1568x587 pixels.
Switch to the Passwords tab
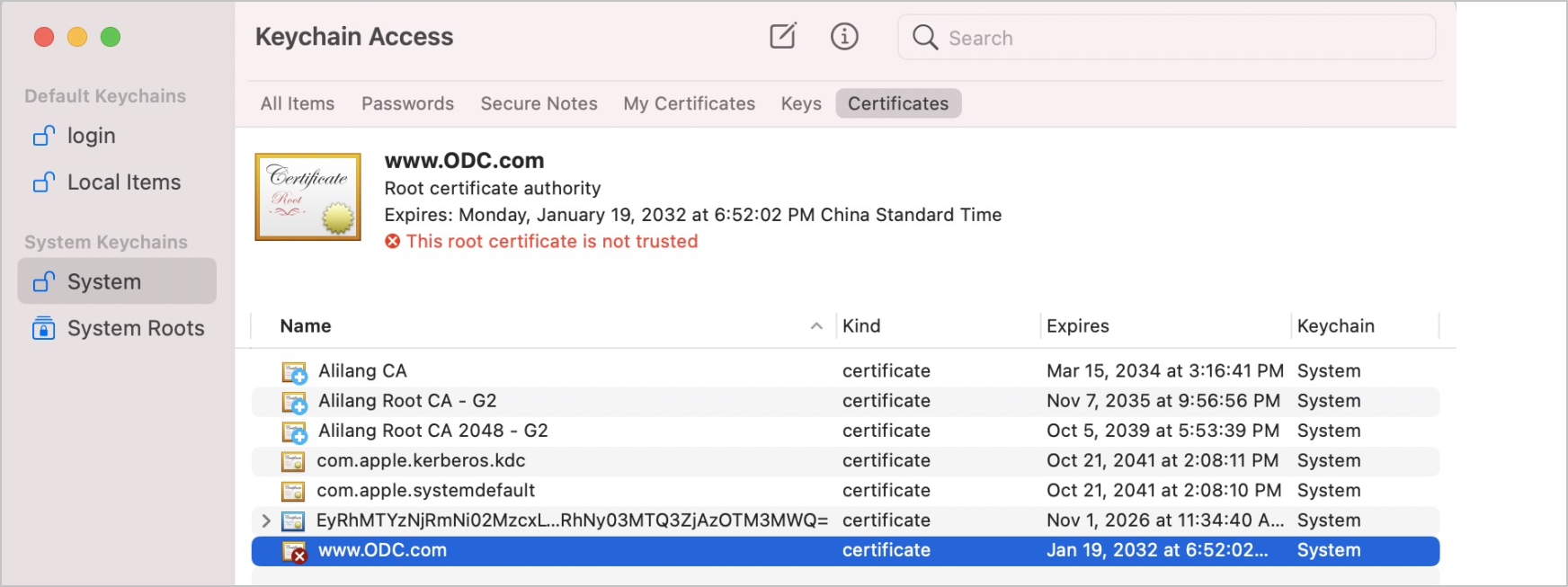(x=407, y=103)
